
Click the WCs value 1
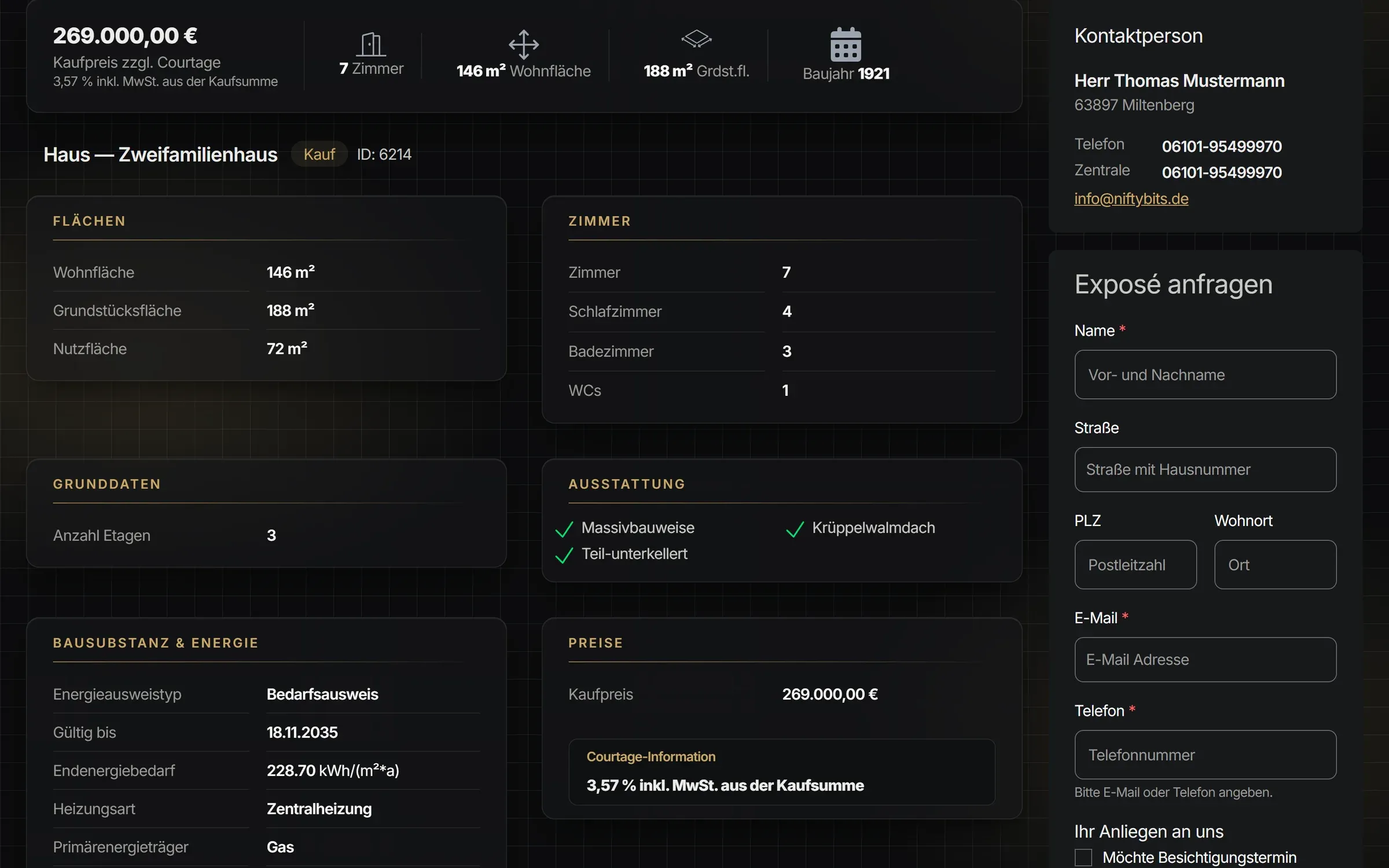[785, 390]
